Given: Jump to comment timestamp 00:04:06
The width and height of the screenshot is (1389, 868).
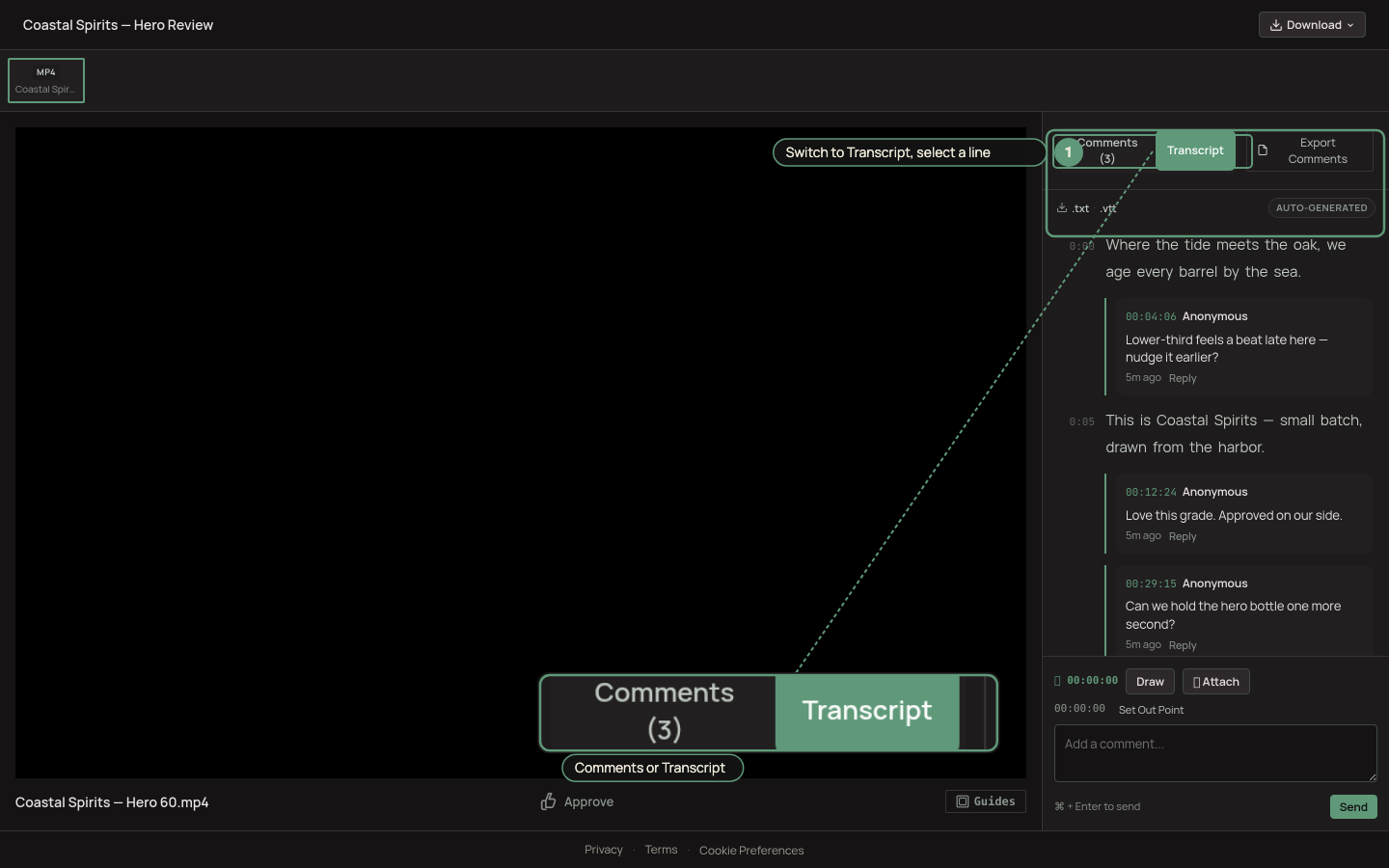Looking at the screenshot, I should click(1151, 316).
